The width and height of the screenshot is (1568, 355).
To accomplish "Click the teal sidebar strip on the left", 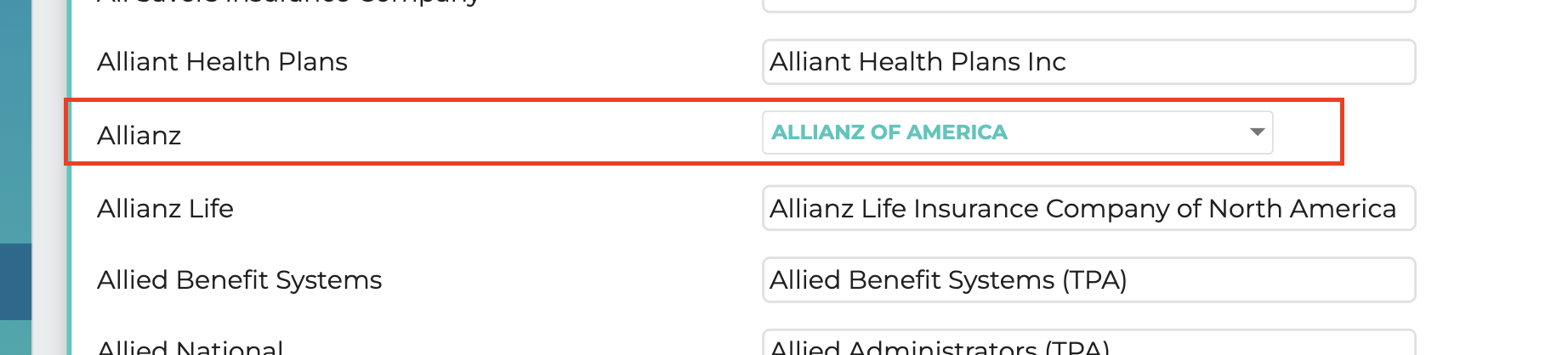I will pyautogui.click(x=15, y=119).
